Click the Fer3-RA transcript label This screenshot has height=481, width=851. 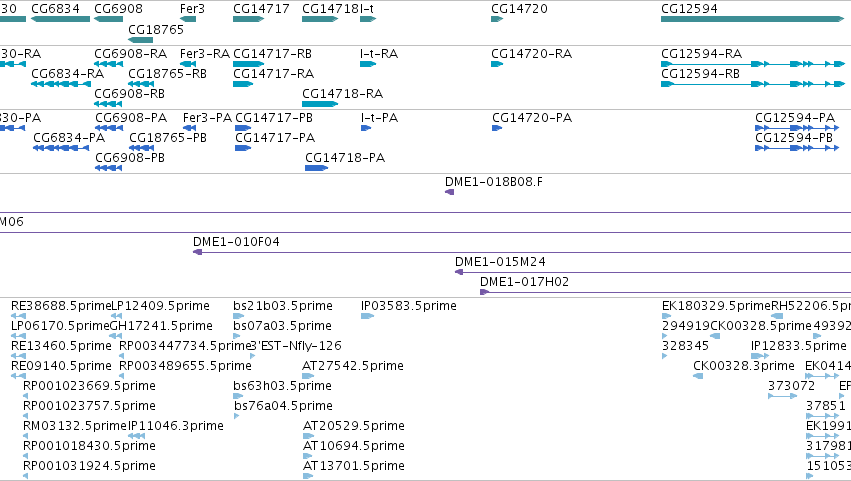205,54
